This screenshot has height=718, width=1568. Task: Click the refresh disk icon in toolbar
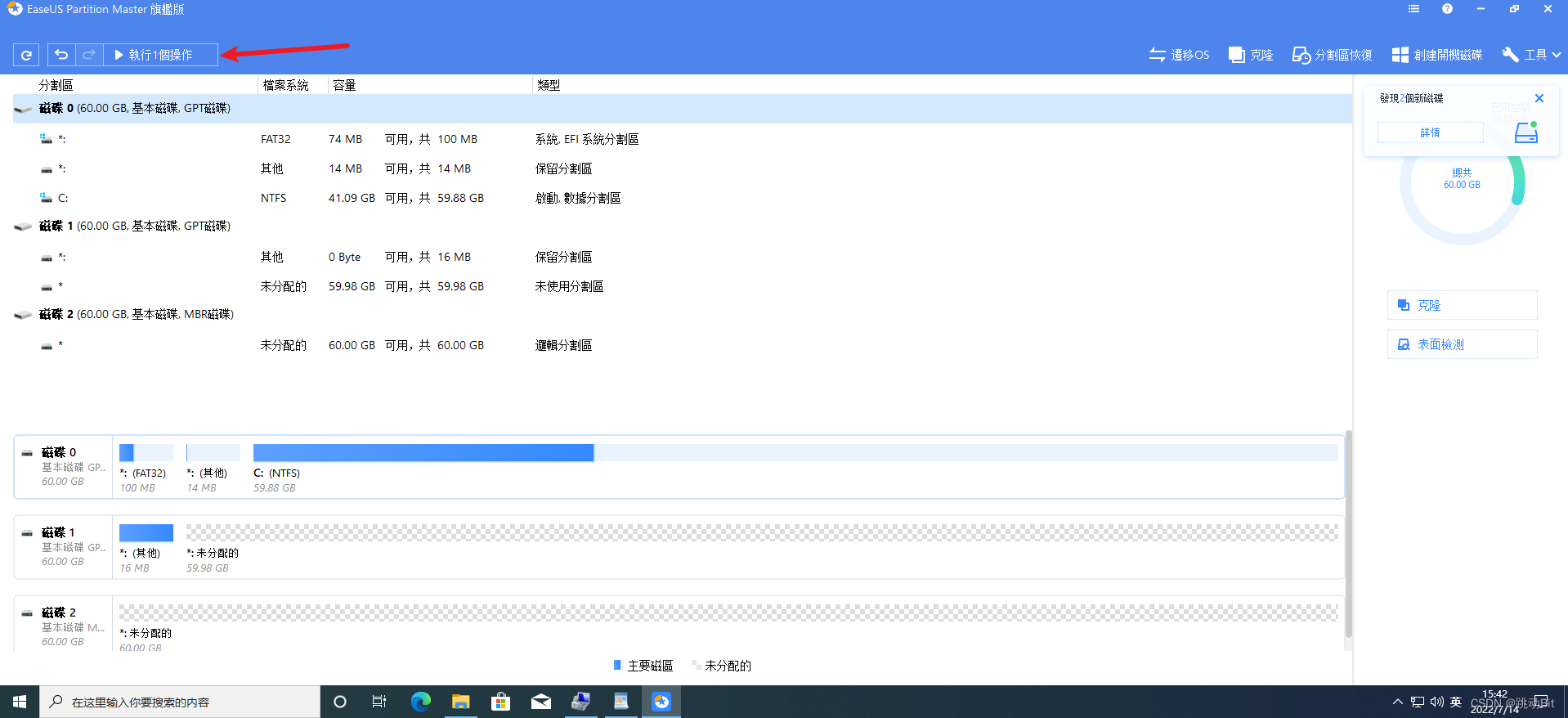pos(26,55)
